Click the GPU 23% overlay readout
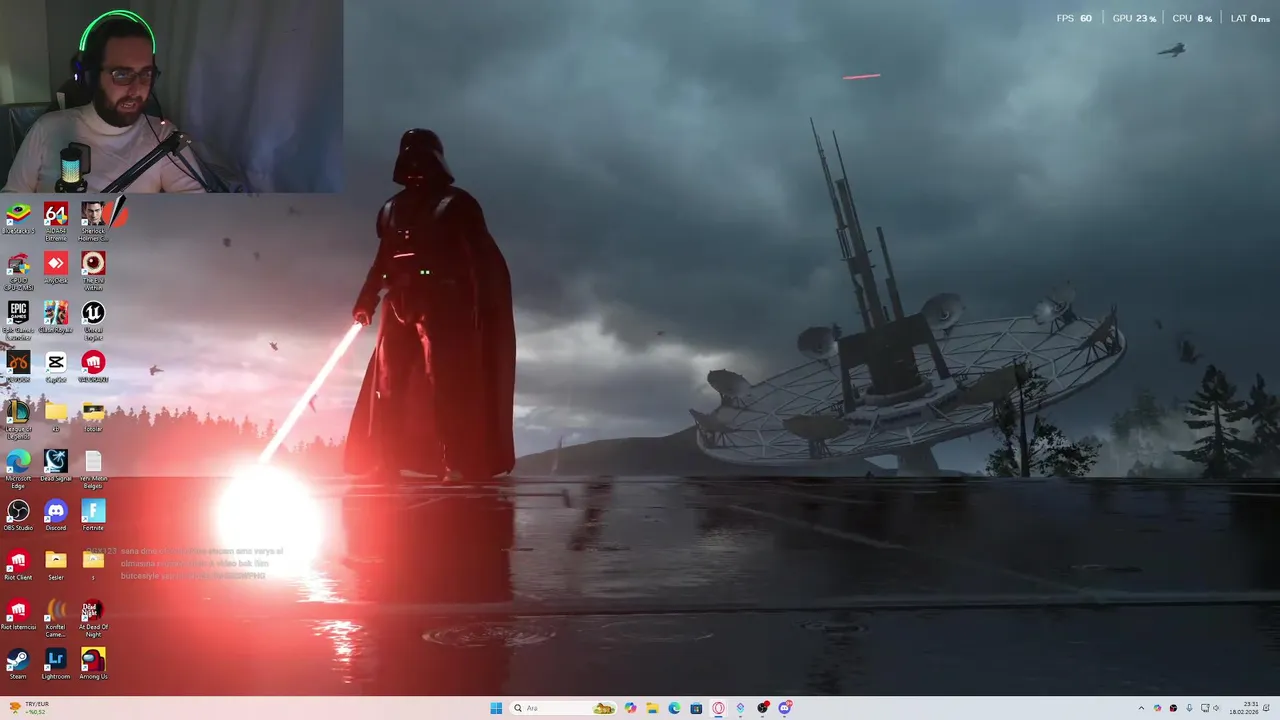1280x720 pixels. point(1134,18)
